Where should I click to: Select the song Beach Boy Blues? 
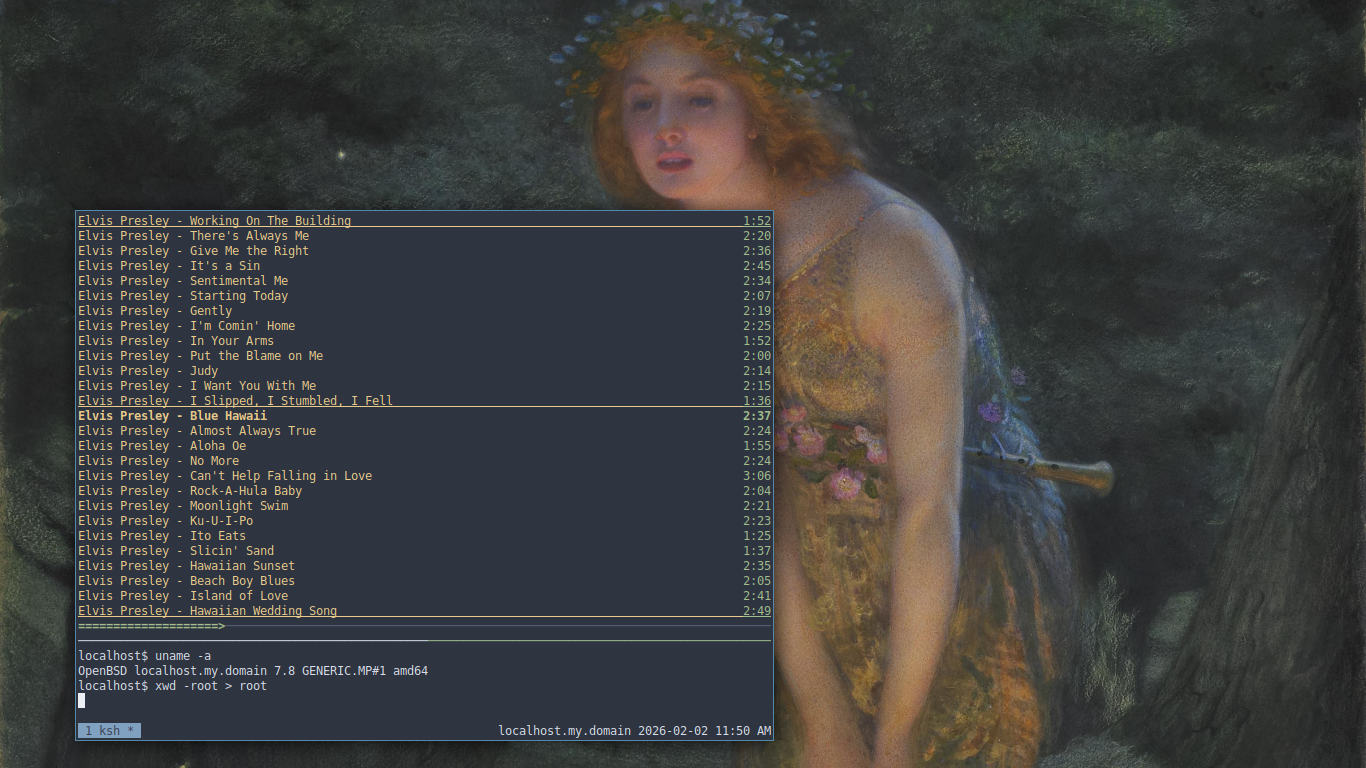coord(186,581)
